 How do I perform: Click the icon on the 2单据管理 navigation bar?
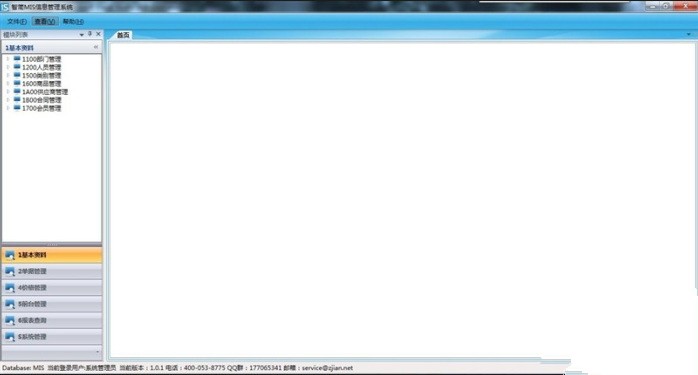(x=10, y=271)
